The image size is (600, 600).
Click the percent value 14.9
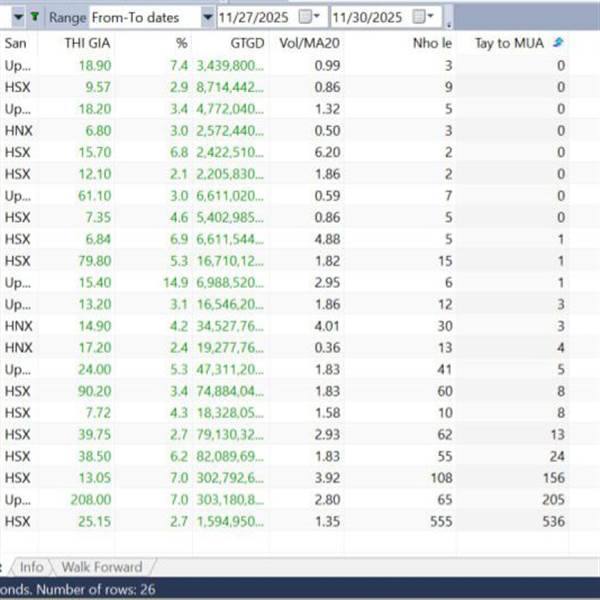(176, 283)
